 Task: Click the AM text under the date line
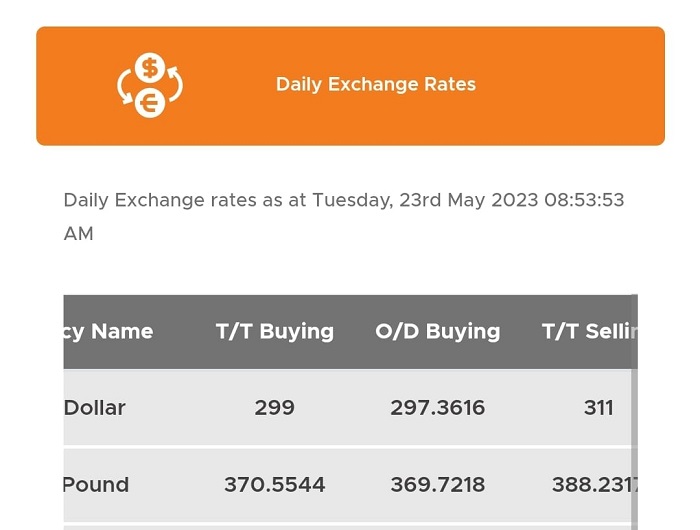[x=79, y=234]
